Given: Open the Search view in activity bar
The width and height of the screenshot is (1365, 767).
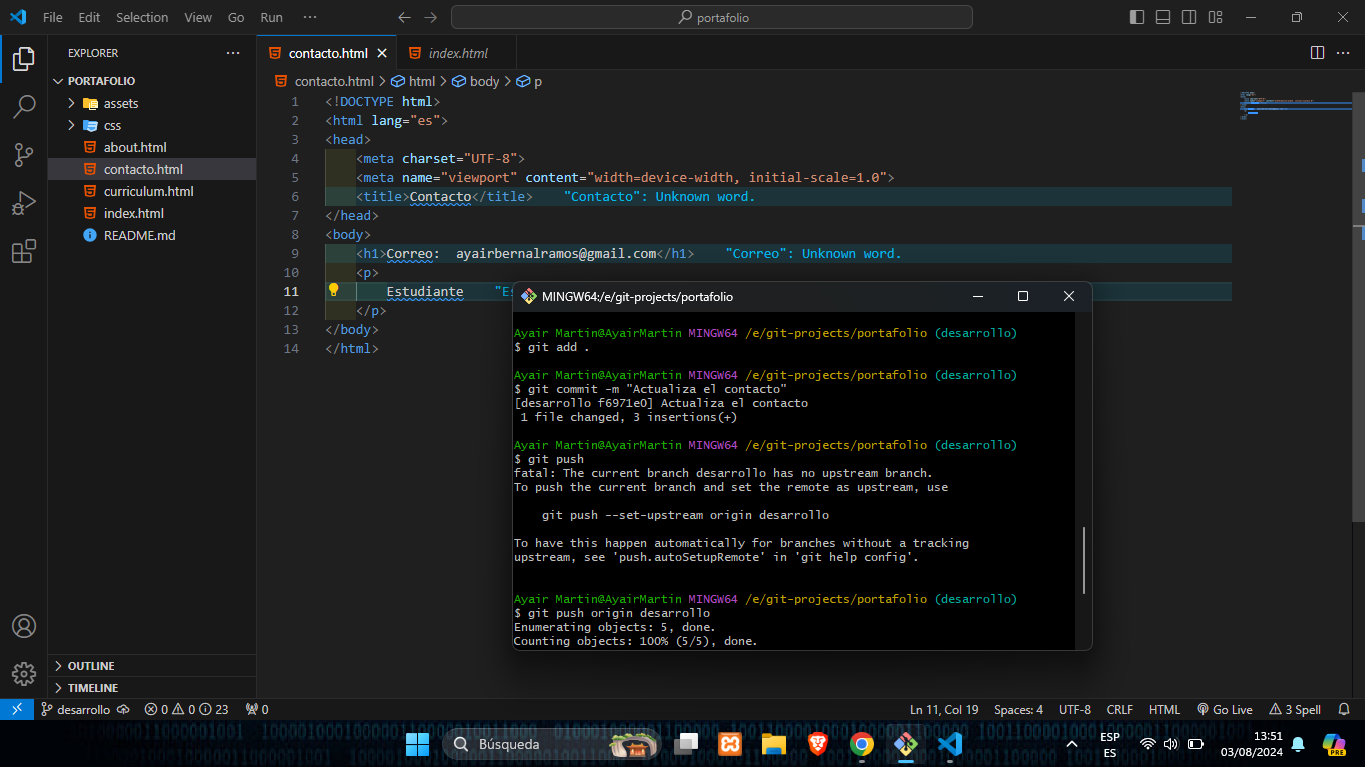Looking at the screenshot, I should (24, 106).
